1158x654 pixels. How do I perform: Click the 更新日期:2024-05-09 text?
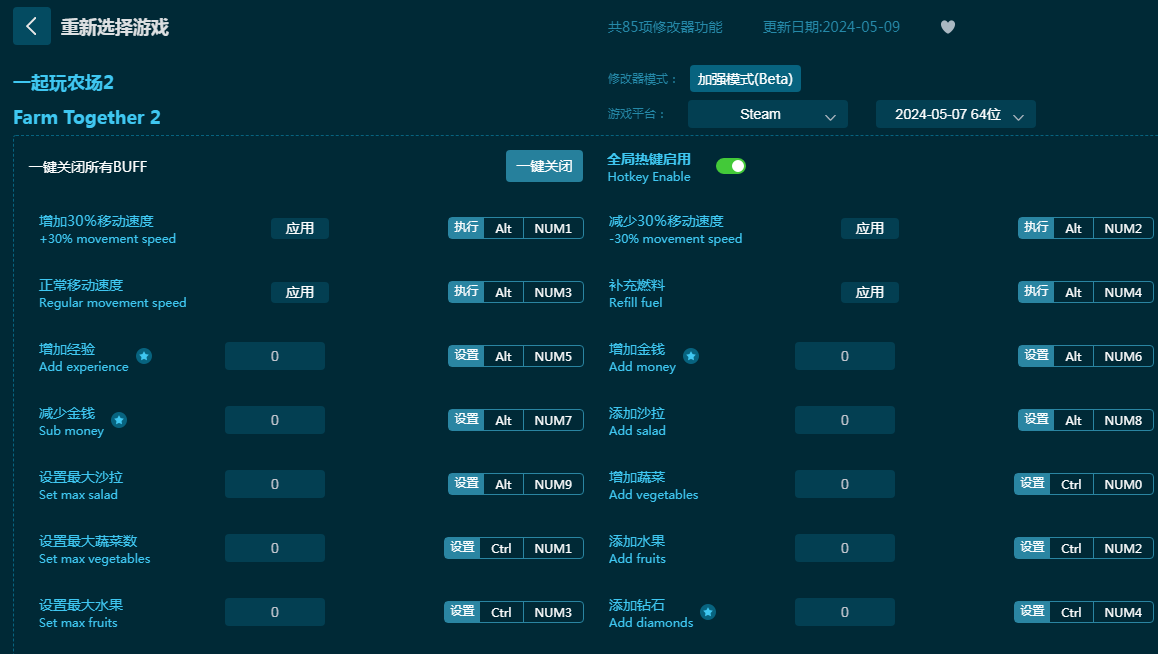coord(831,27)
